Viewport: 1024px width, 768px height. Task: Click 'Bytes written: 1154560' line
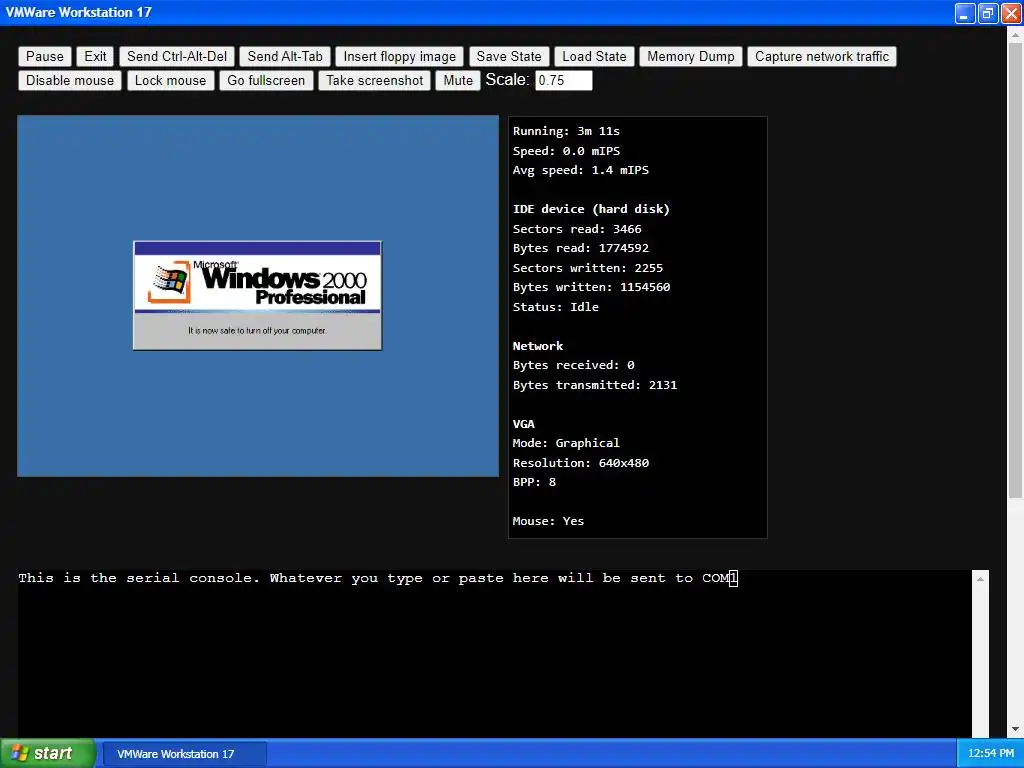click(x=591, y=287)
